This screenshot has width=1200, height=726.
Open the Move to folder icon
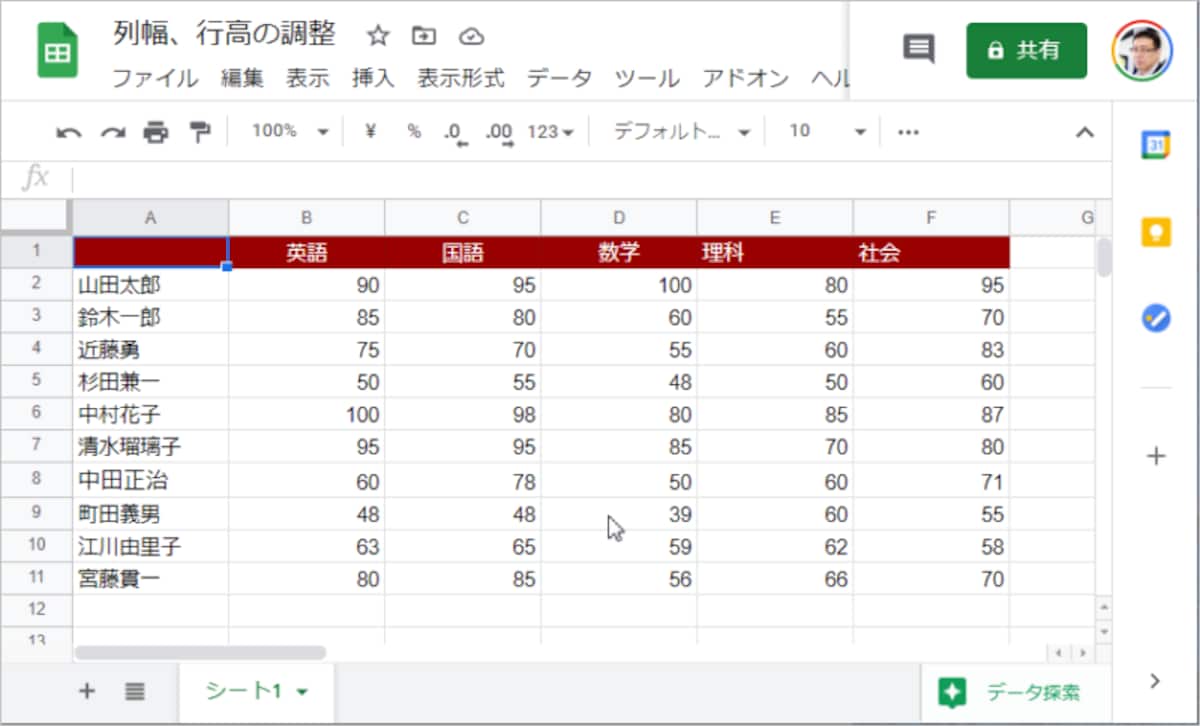[424, 36]
